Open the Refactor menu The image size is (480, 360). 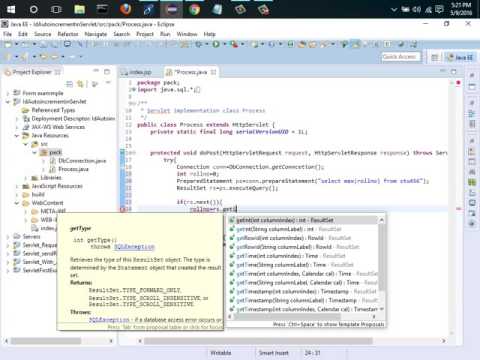(x=68, y=34)
